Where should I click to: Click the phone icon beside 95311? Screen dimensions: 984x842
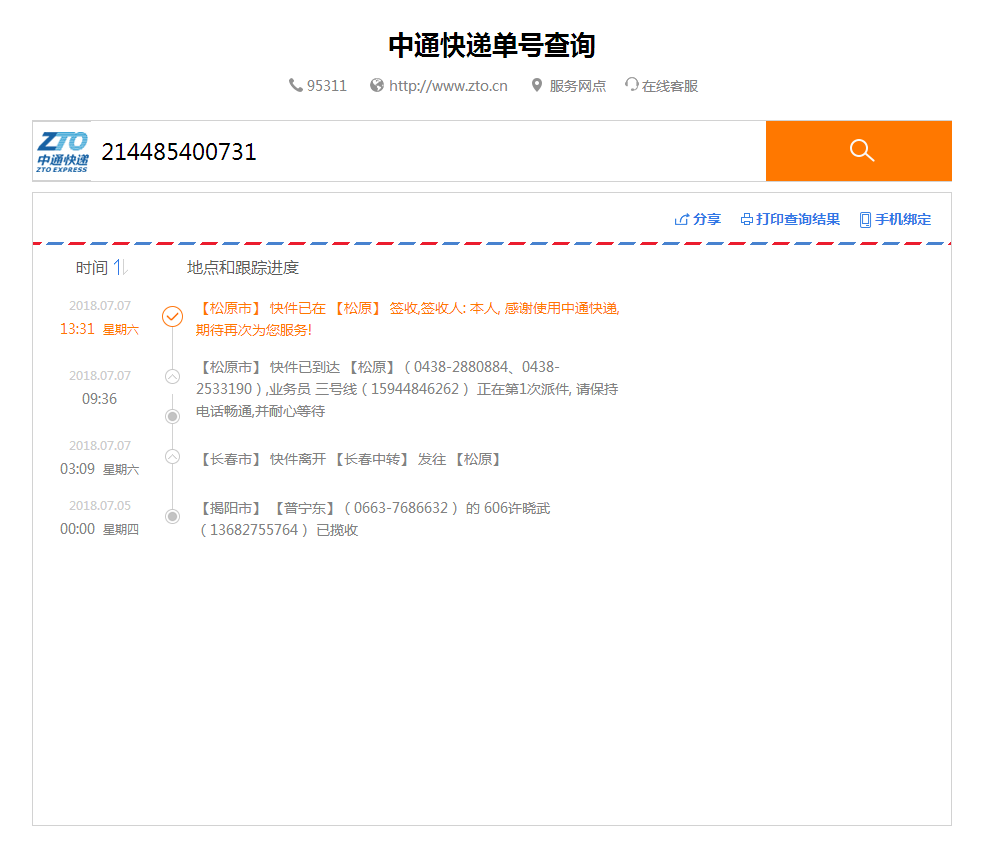(296, 85)
